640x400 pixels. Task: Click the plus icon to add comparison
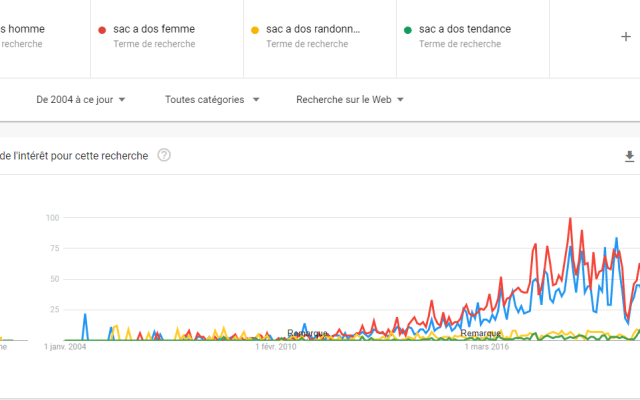tap(626, 36)
